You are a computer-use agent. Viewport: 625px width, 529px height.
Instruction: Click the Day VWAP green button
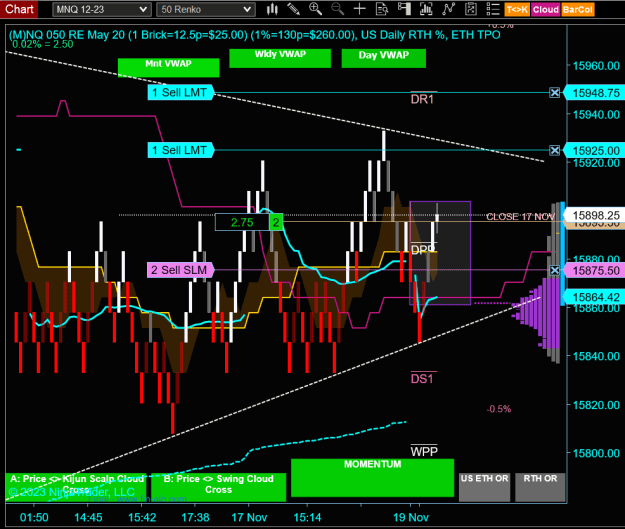pos(383,58)
